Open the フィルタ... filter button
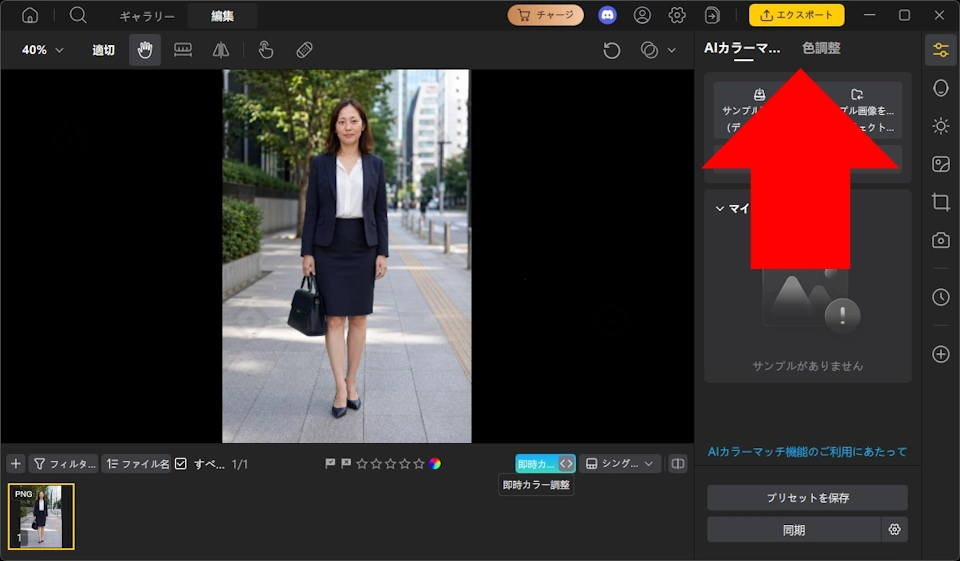This screenshot has width=960, height=561. [64, 464]
